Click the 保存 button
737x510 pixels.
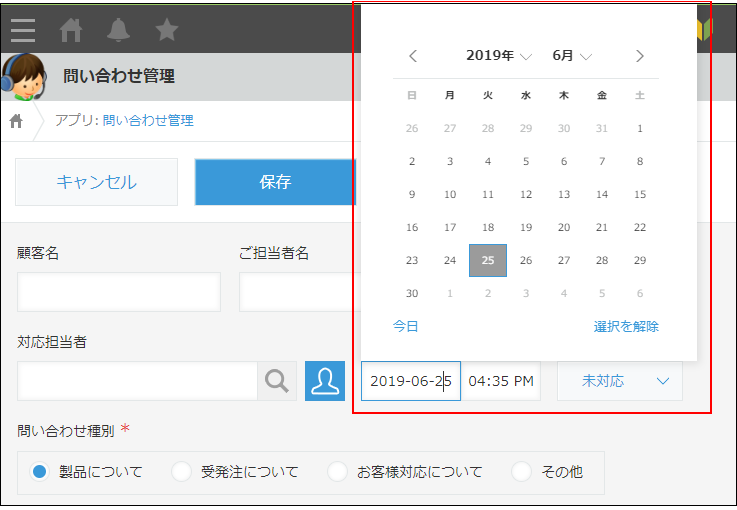tap(275, 182)
